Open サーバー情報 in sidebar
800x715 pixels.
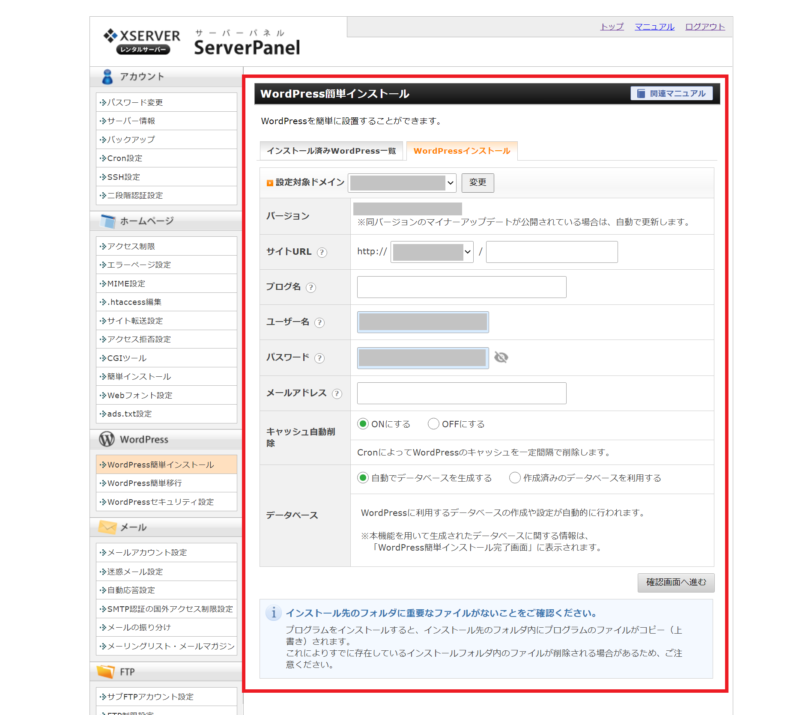[166, 121]
